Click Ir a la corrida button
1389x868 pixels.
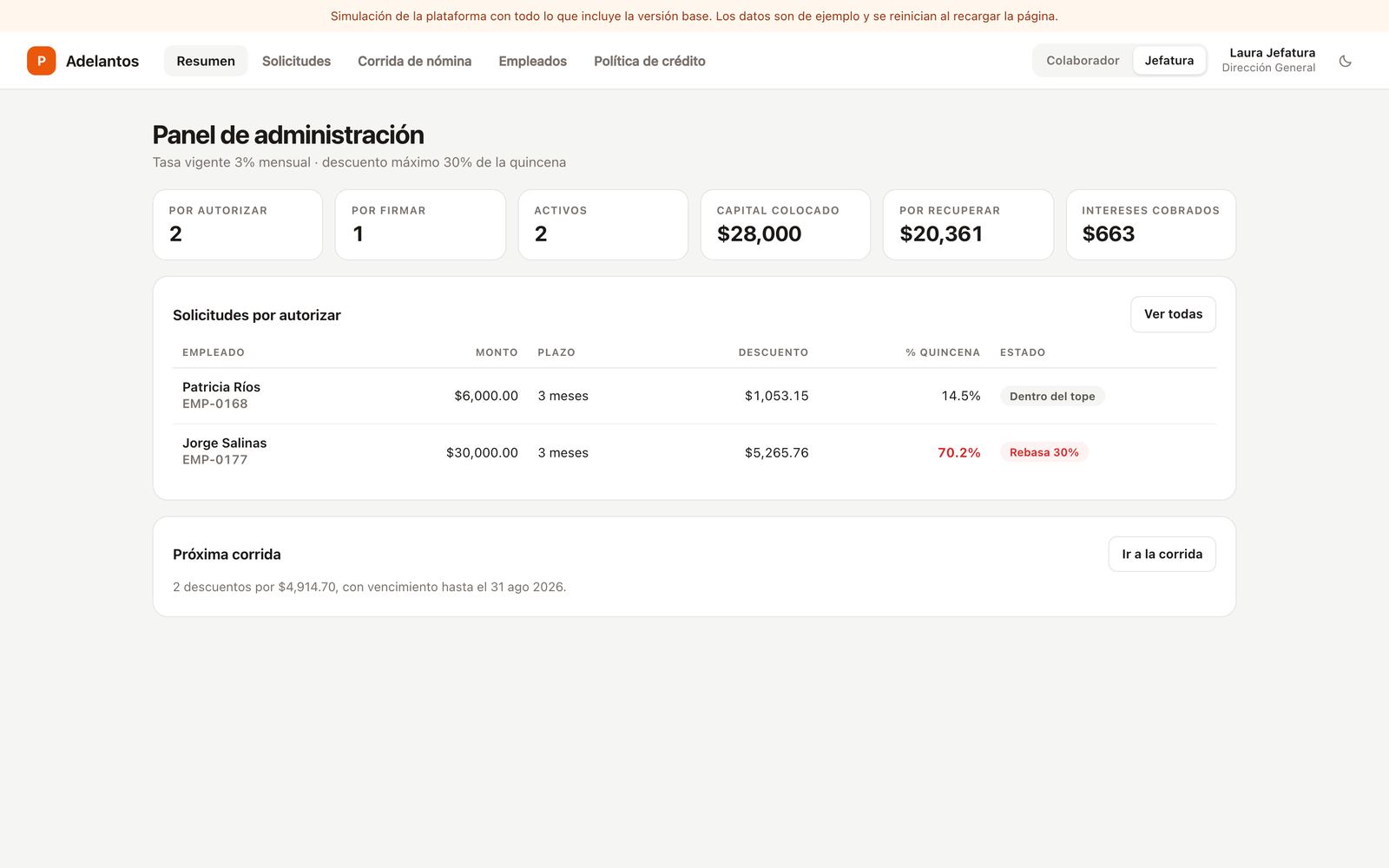click(x=1162, y=554)
